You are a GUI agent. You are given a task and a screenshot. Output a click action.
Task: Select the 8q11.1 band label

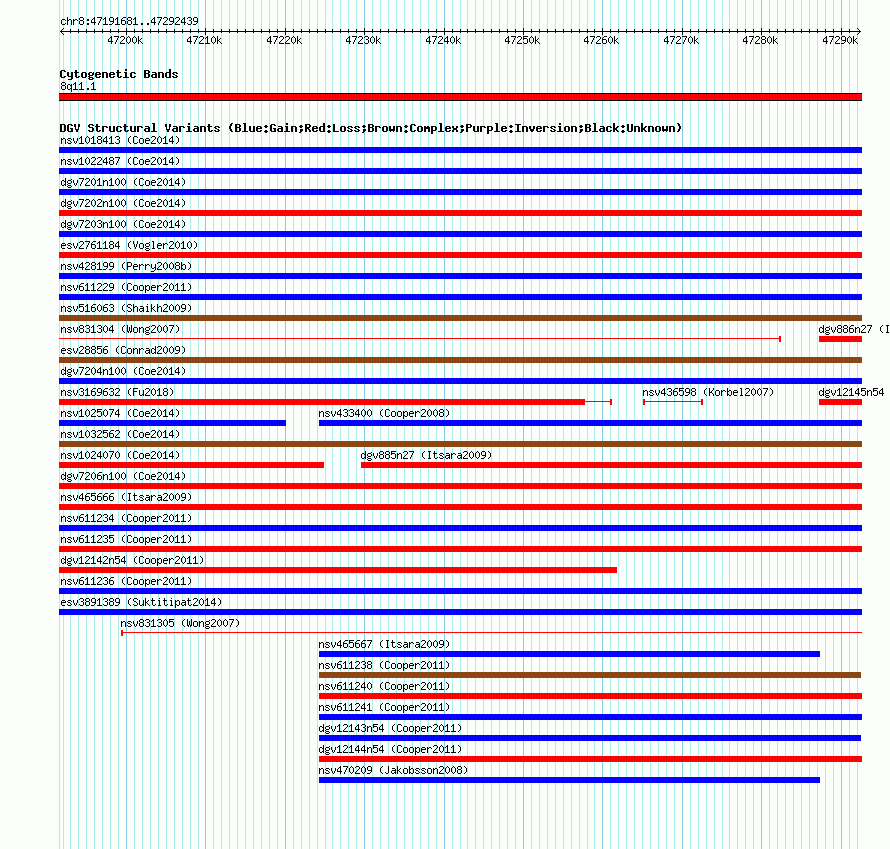coord(78,86)
